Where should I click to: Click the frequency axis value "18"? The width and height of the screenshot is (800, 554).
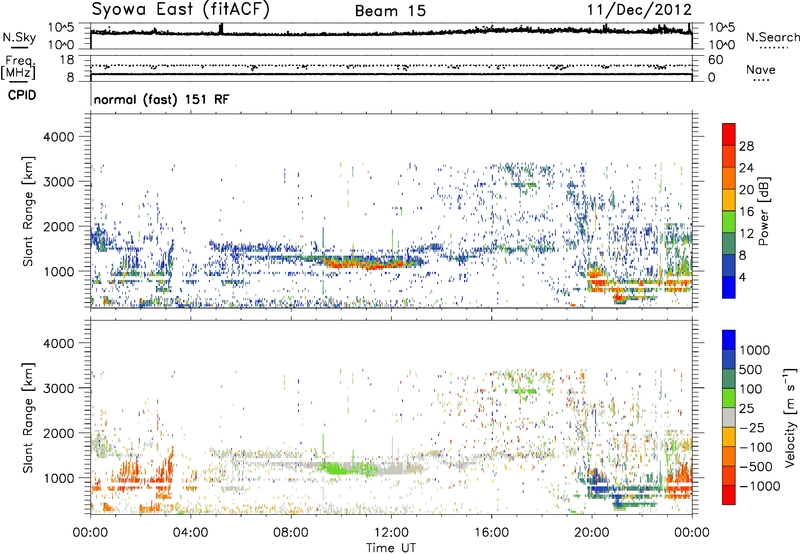67,60
